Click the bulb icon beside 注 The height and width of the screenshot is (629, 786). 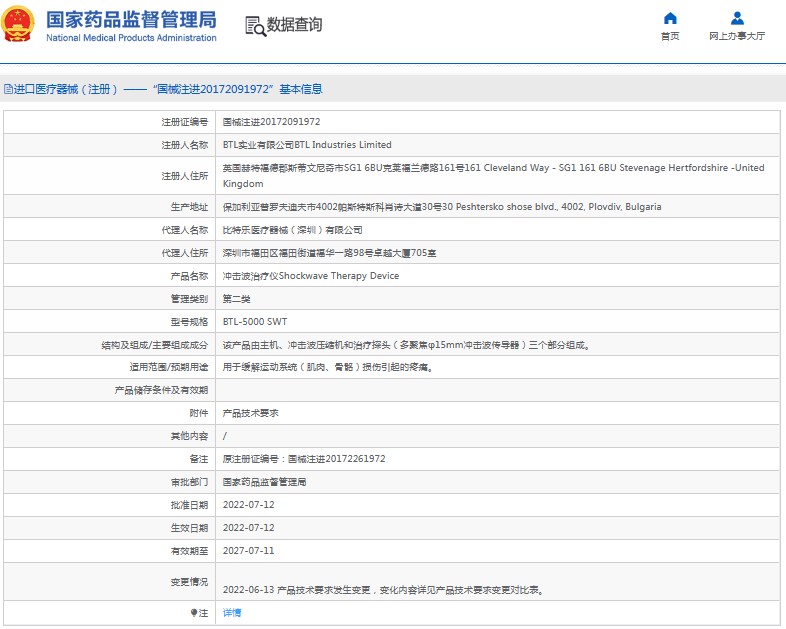(x=193, y=612)
